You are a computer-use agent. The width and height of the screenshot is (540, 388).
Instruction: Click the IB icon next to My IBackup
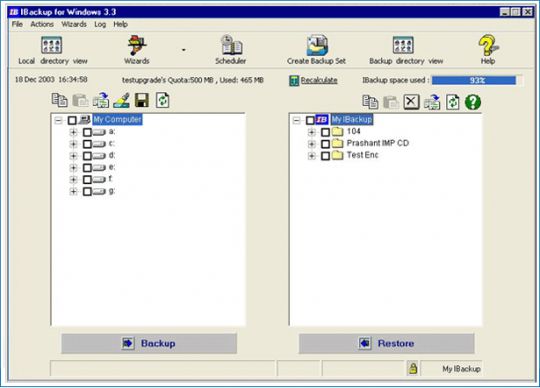(x=321, y=119)
